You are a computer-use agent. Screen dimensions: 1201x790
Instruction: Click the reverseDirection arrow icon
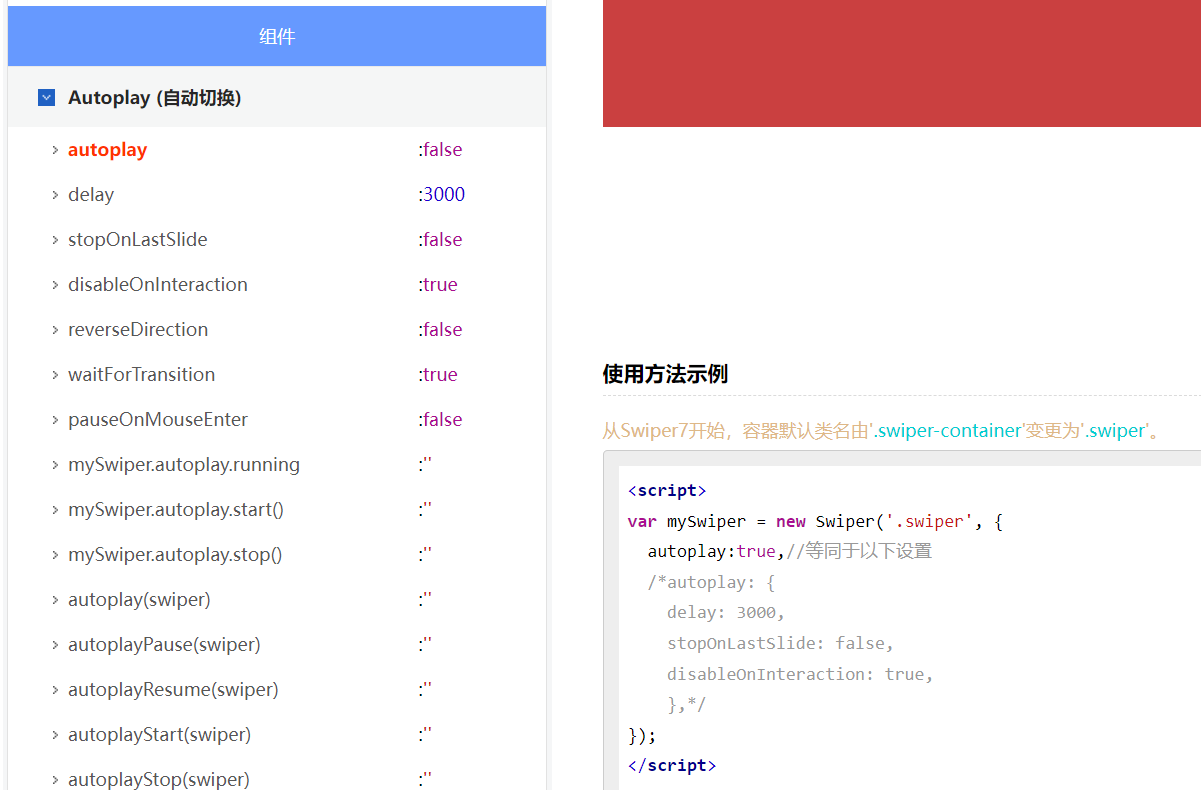click(55, 330)
